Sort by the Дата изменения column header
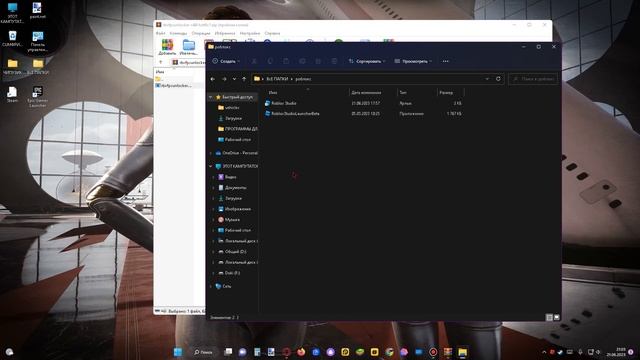Image resolution: width=640 pixels, height=360 pixels. coord(366,93)
